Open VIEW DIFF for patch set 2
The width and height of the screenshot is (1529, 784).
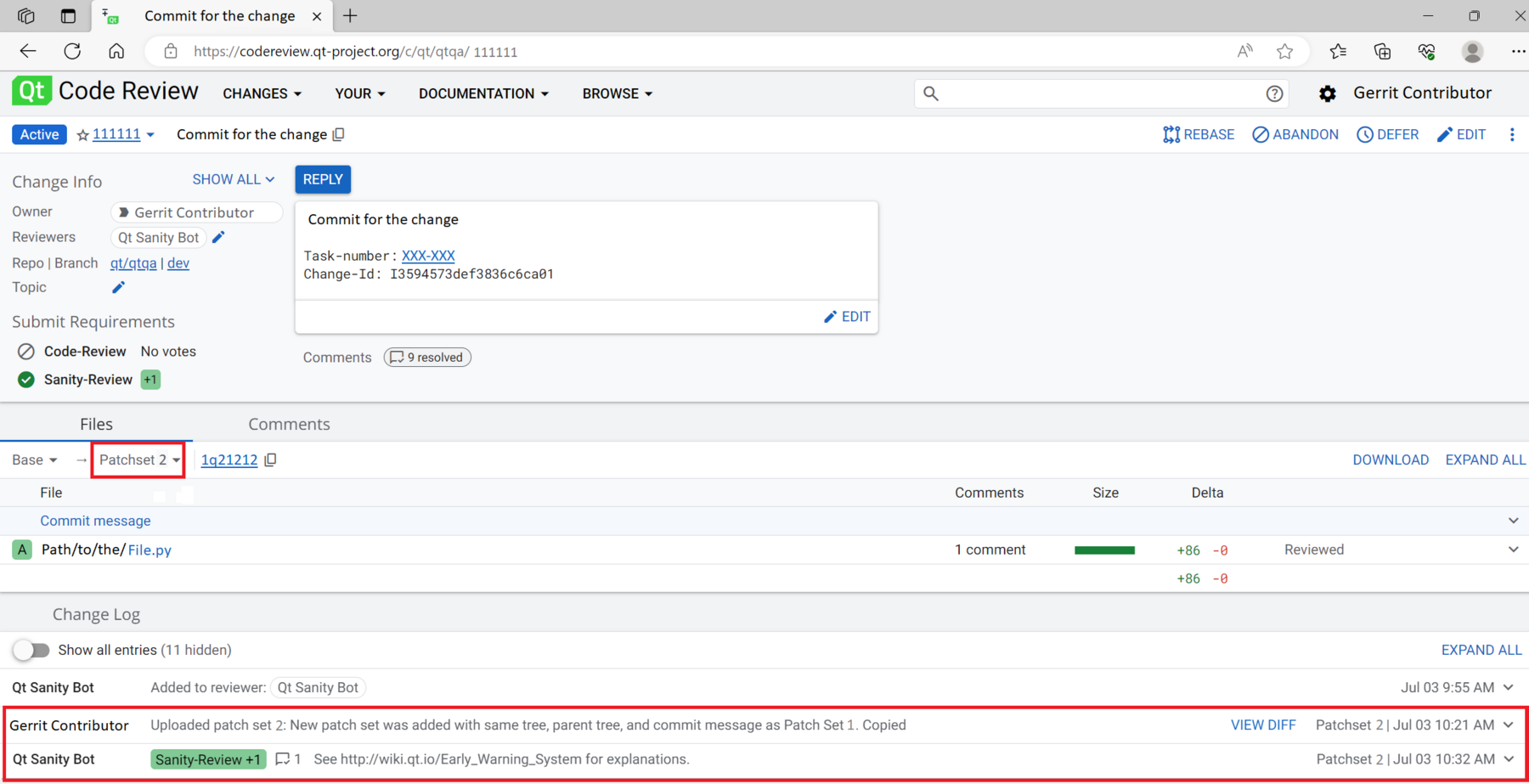pos(1263,725)
